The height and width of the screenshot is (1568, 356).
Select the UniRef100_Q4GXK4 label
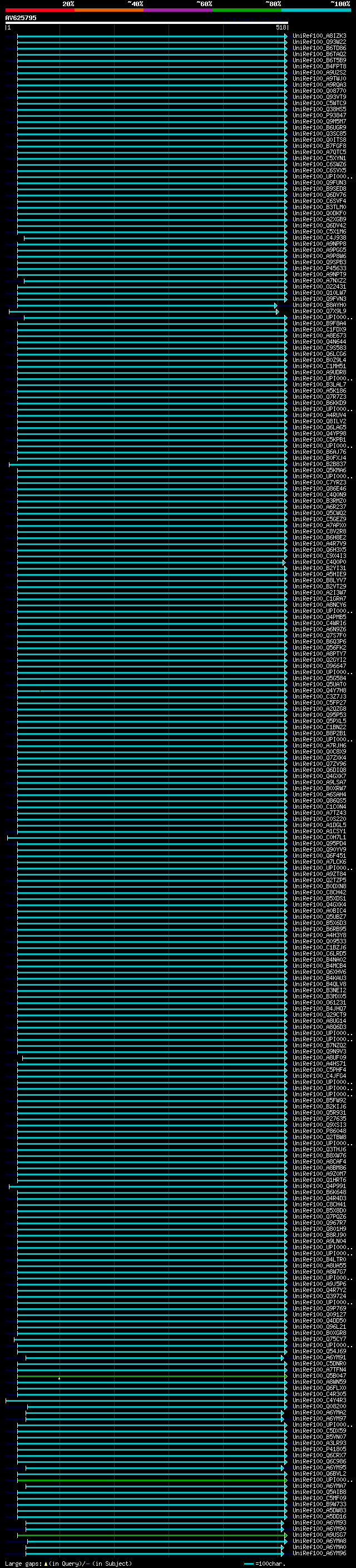(319, 904)
